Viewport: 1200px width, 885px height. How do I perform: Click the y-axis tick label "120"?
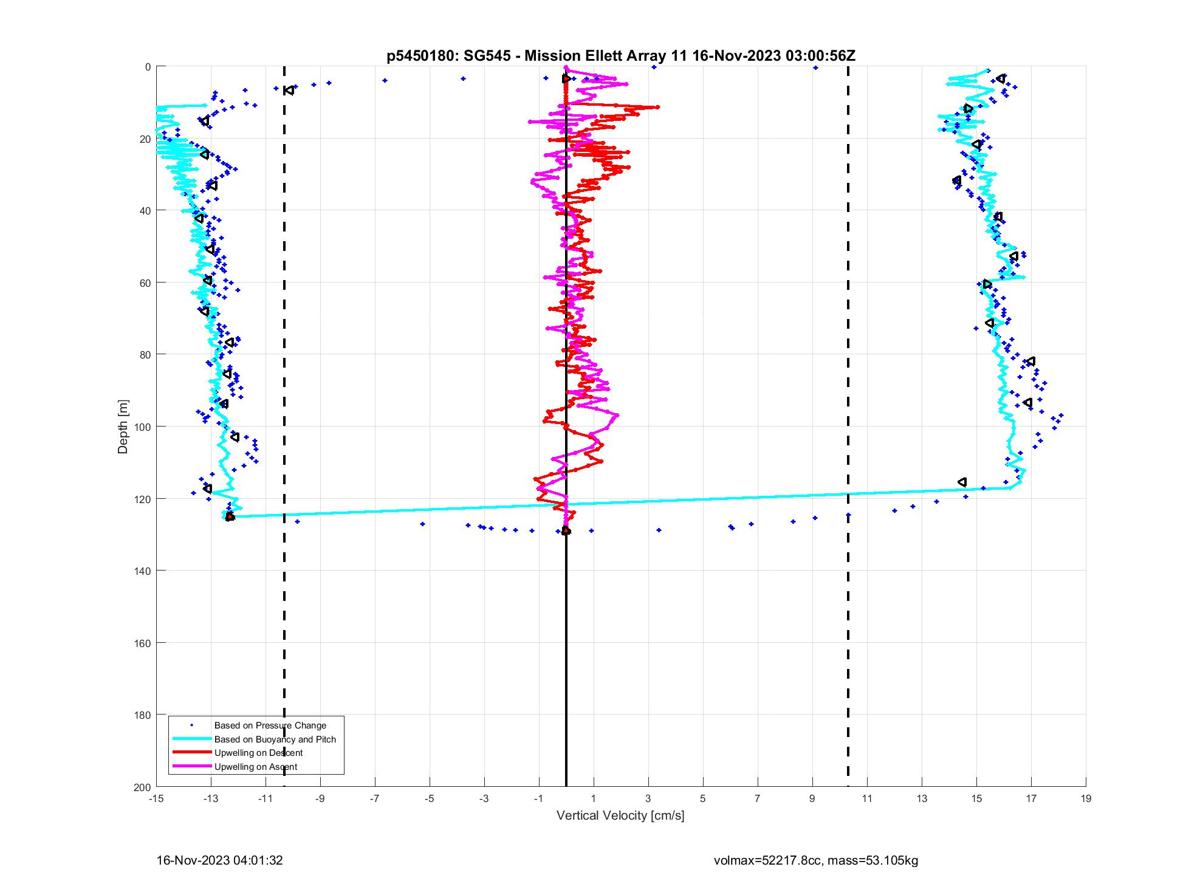tap(141, 499)
